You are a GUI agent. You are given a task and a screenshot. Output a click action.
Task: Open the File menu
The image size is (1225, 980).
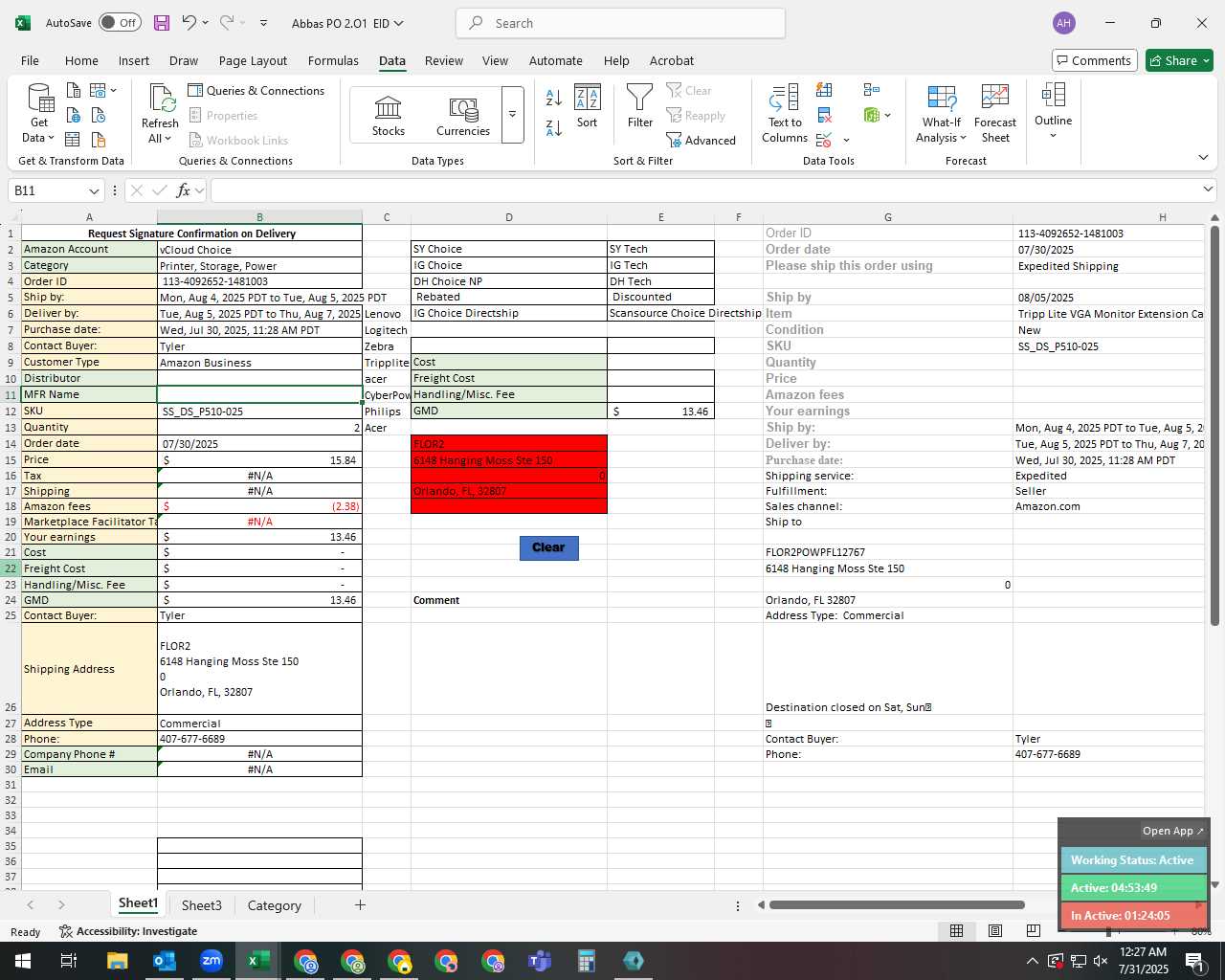tap(30, 60)
